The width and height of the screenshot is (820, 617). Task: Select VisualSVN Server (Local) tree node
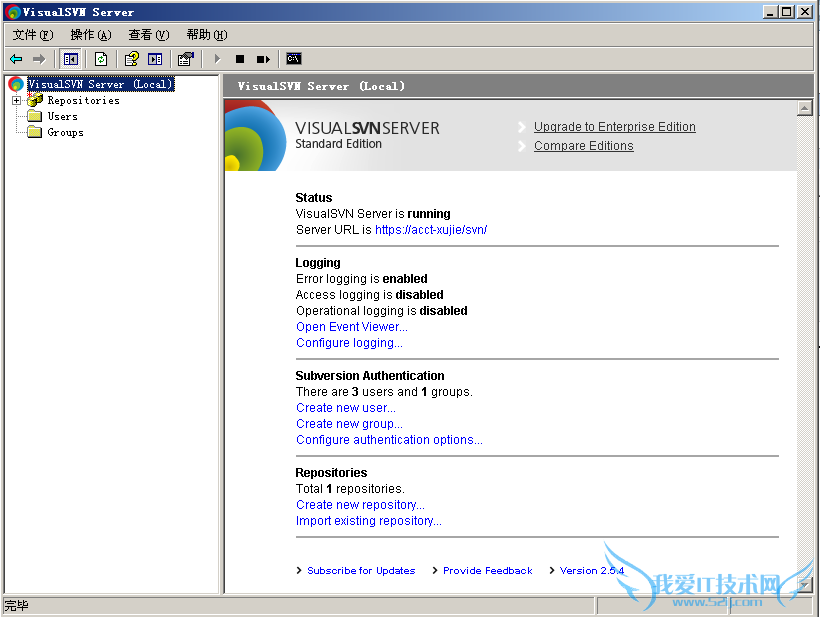pos(100,84)
